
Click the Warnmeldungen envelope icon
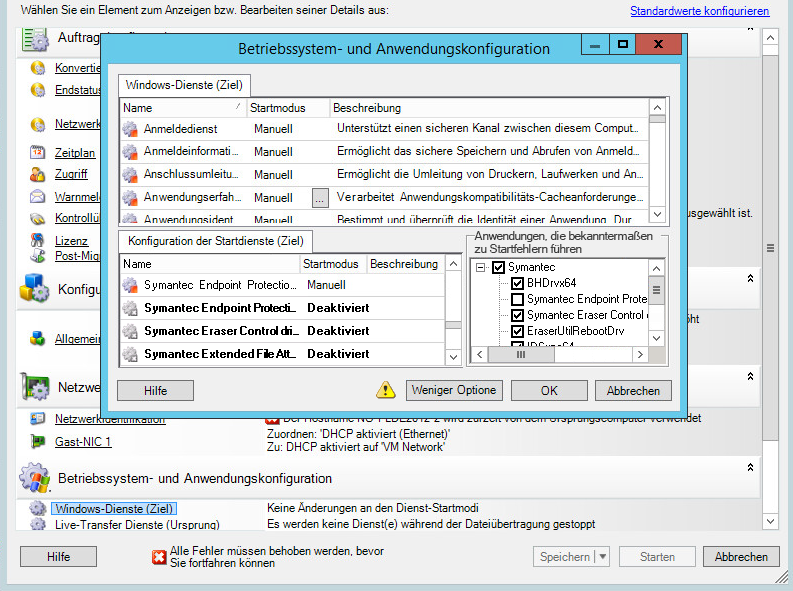pyautogui.click(x=37, y=197)
